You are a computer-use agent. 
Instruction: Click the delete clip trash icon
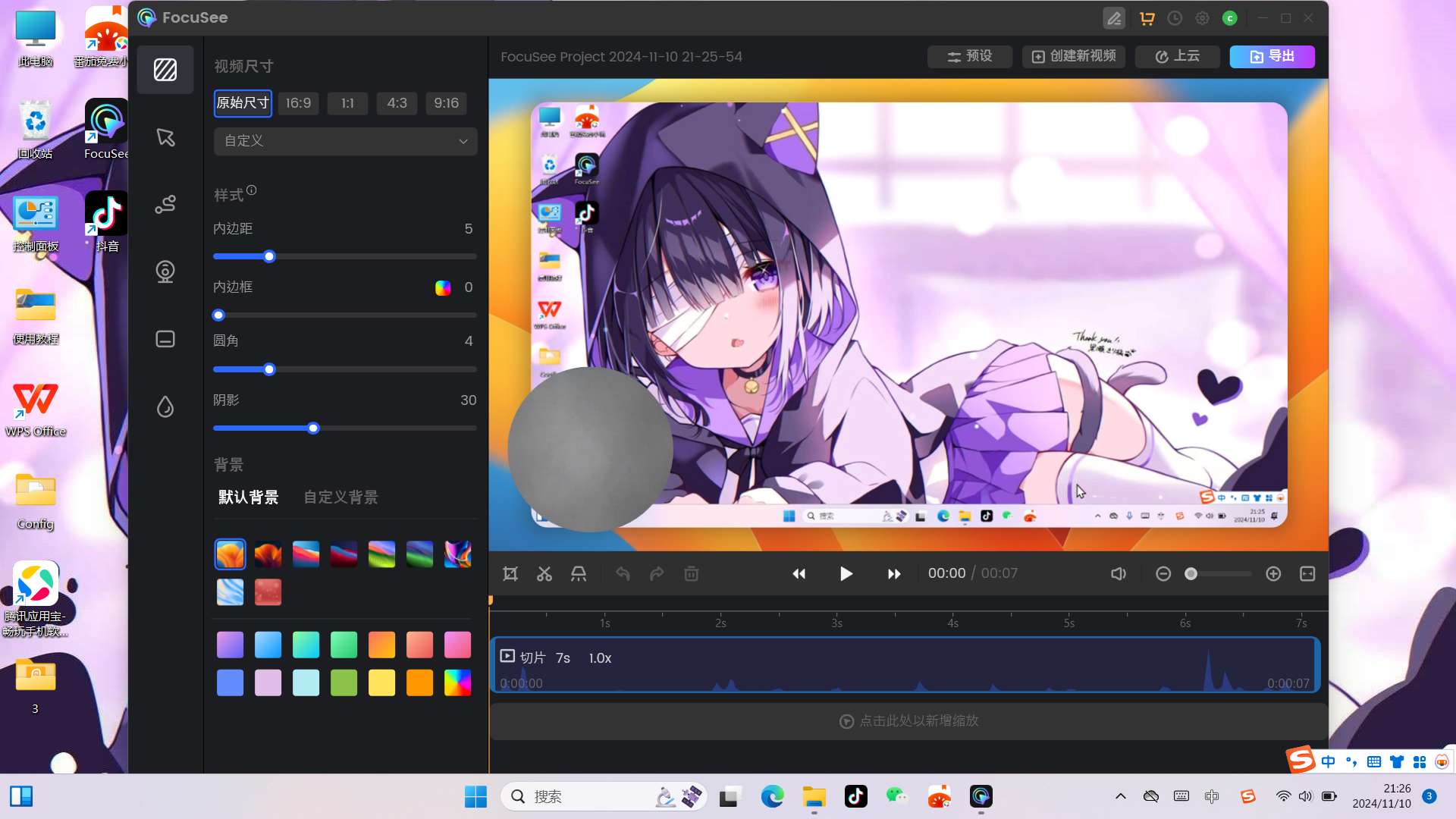click(691, 574)
